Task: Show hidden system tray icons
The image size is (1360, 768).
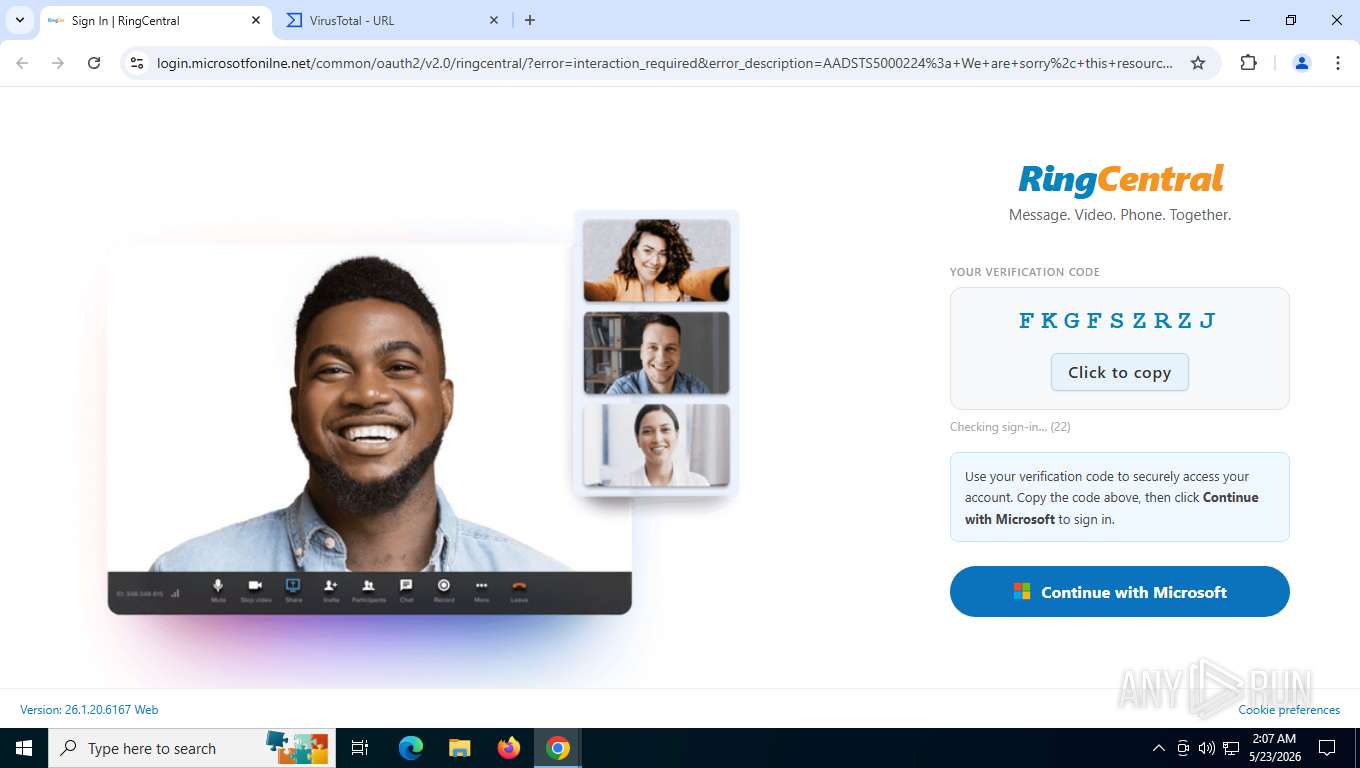Action: [x=1159, y=748]
